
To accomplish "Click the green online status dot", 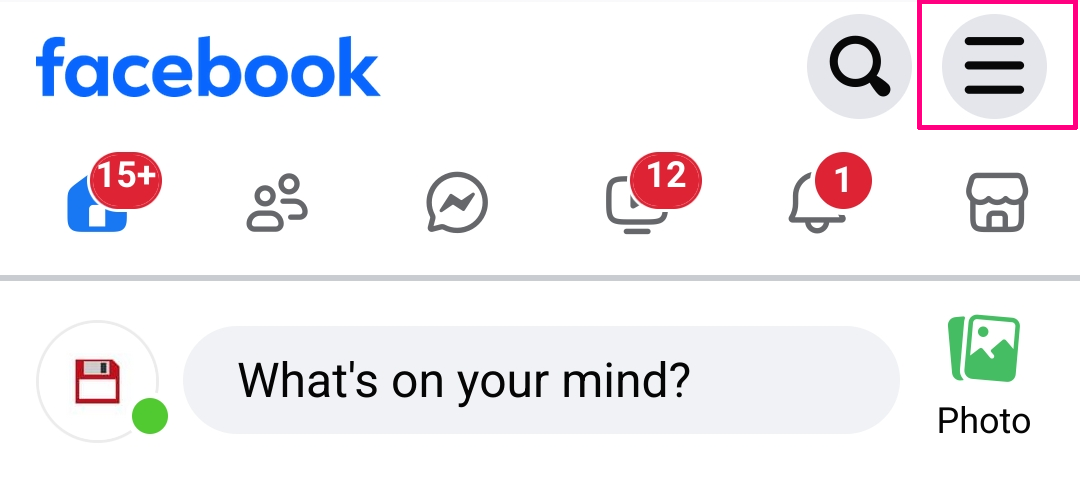I will pos(150,415).
